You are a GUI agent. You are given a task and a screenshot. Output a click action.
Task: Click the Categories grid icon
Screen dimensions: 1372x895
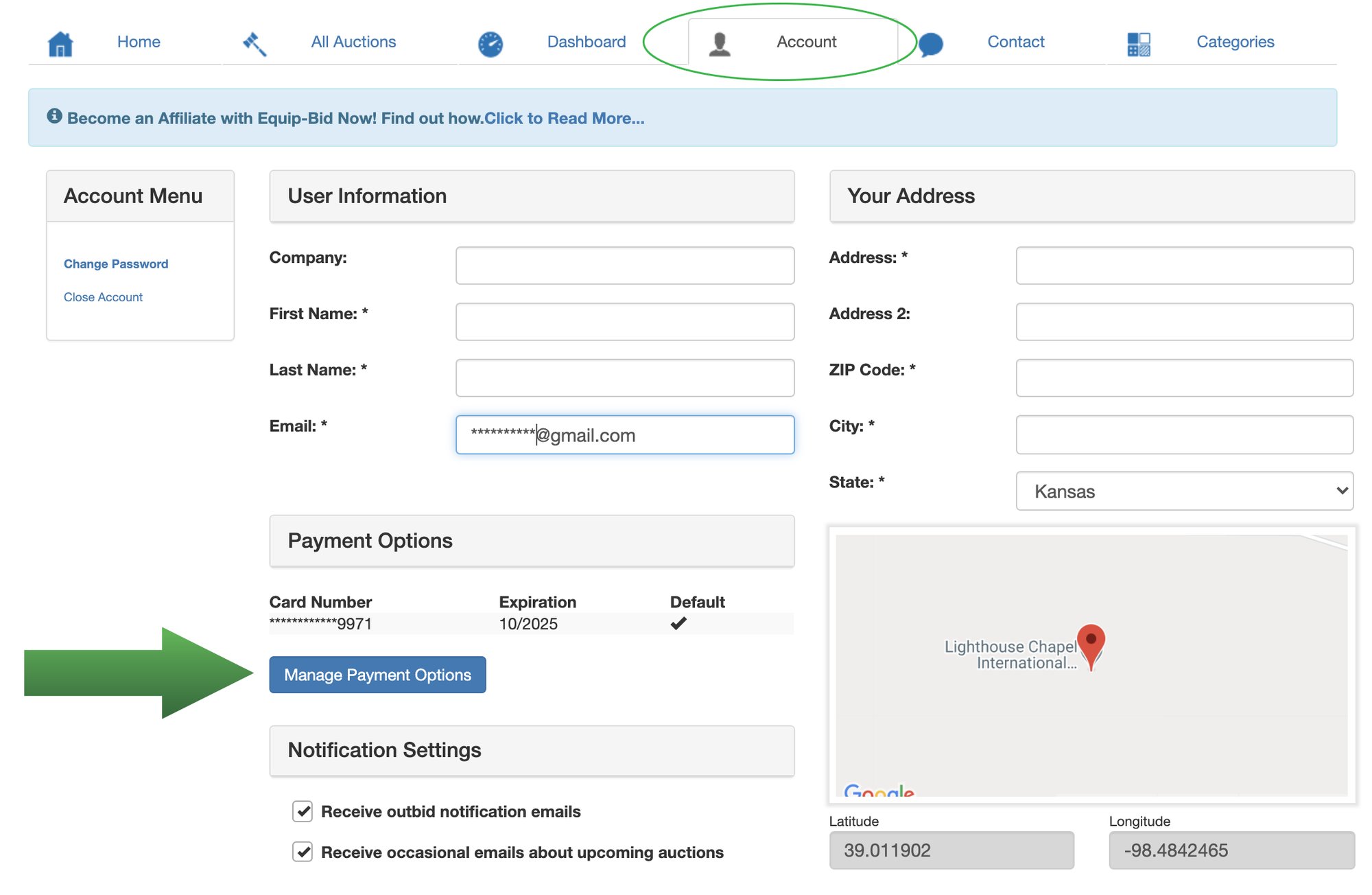point(1139,43)
